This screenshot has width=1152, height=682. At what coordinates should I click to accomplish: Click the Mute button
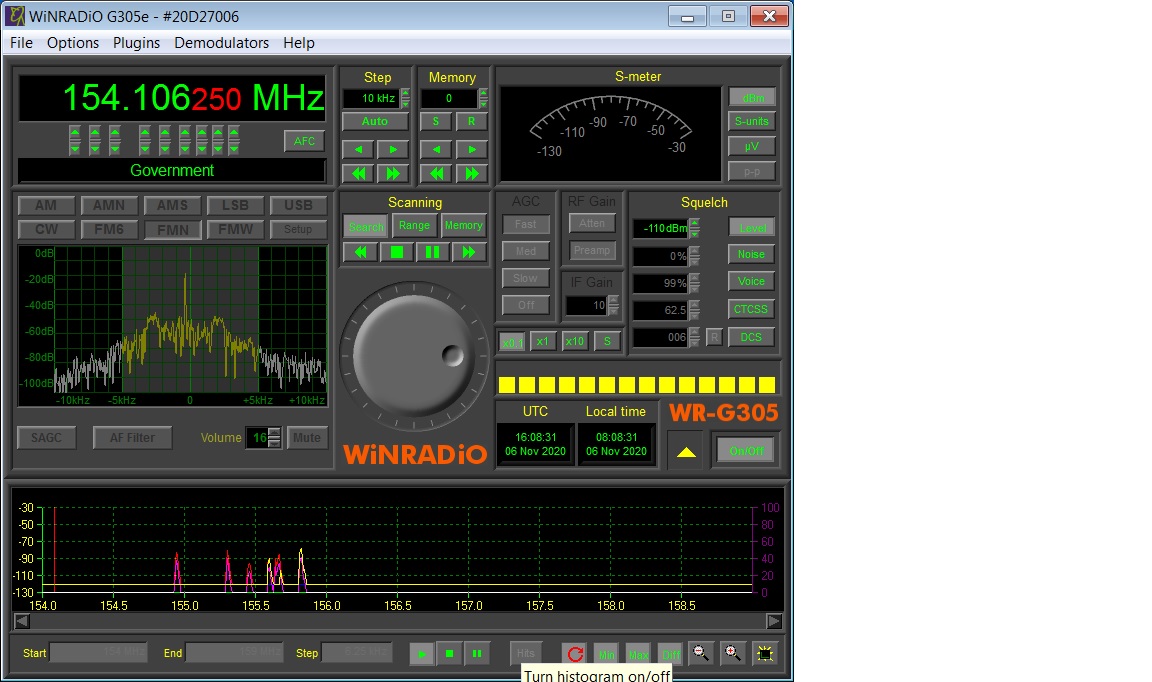[x=307, y=438]
